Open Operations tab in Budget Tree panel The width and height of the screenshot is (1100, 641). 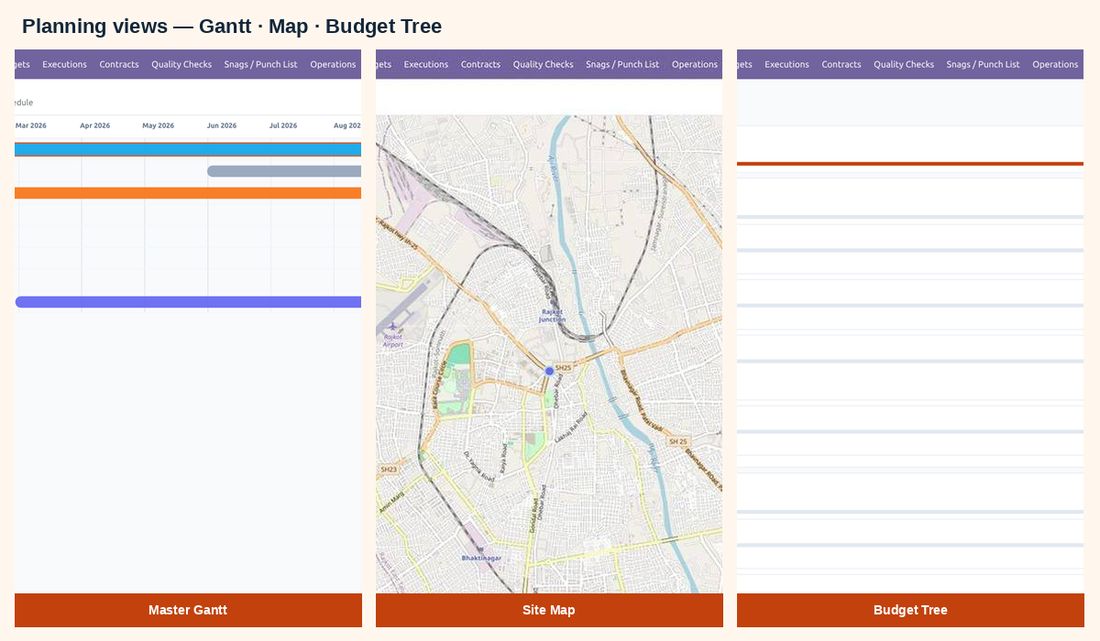click(x=1055, y=64)
